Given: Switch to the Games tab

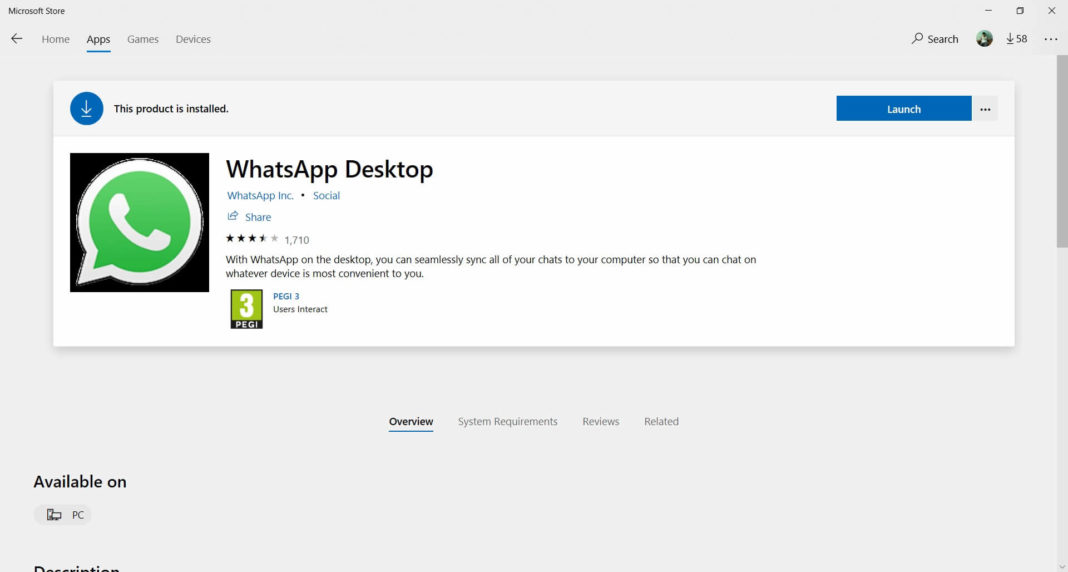Looking at the screenshot, I should point(143,39).
